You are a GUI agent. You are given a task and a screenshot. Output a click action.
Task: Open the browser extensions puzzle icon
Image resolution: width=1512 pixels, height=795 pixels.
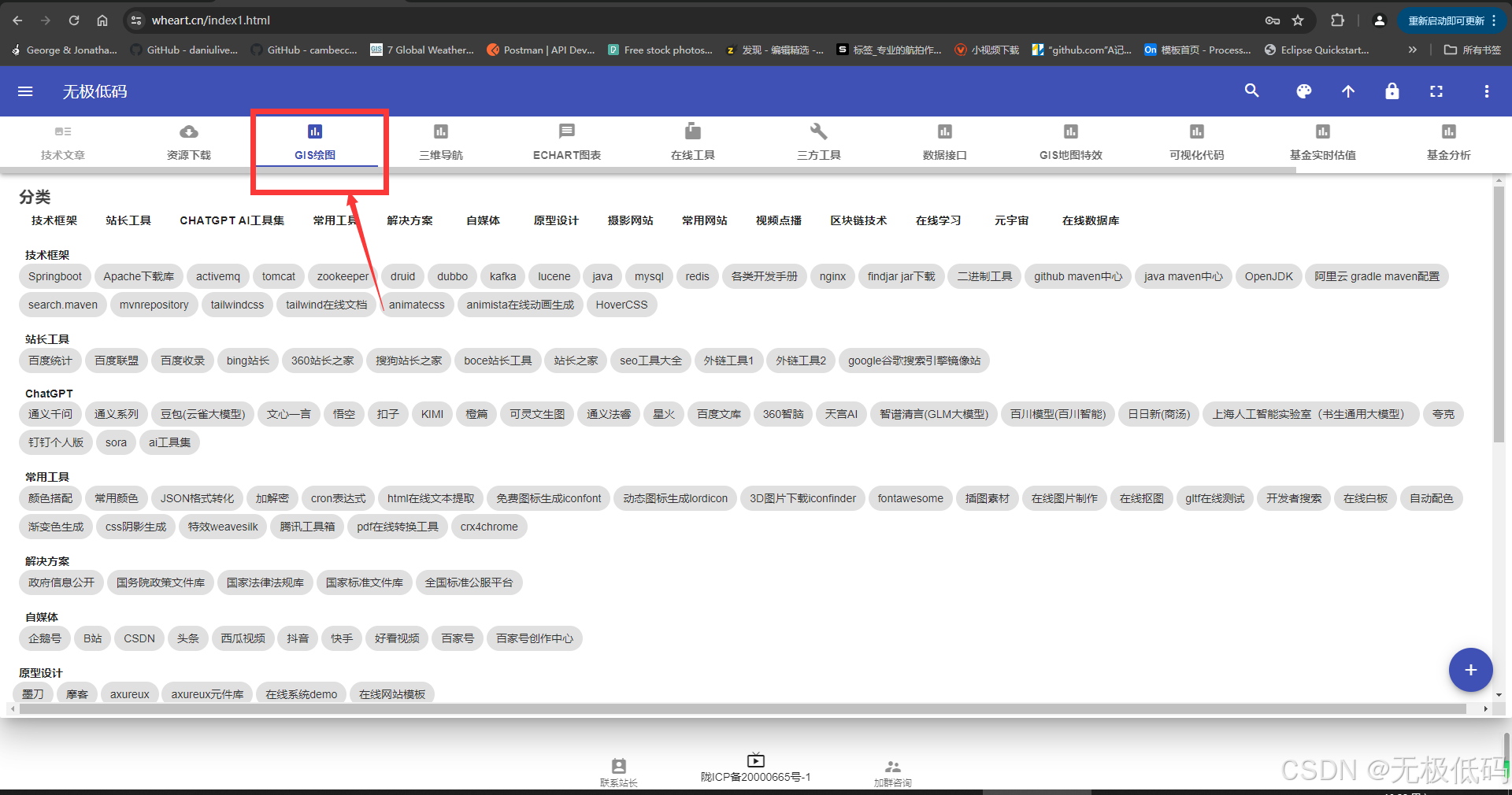(1337, 20)
